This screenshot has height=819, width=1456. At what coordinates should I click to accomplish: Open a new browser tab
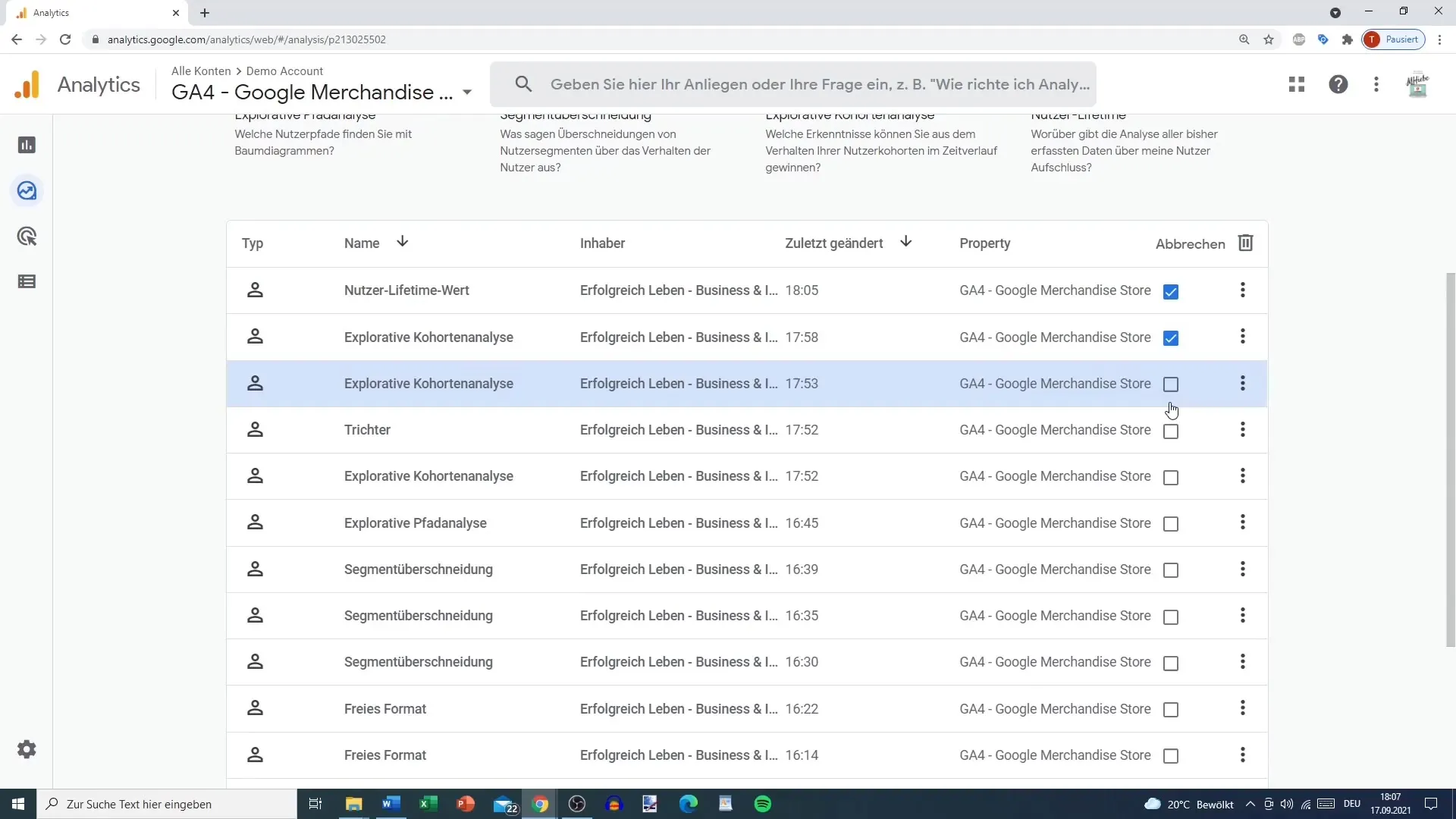coord(205,13)
